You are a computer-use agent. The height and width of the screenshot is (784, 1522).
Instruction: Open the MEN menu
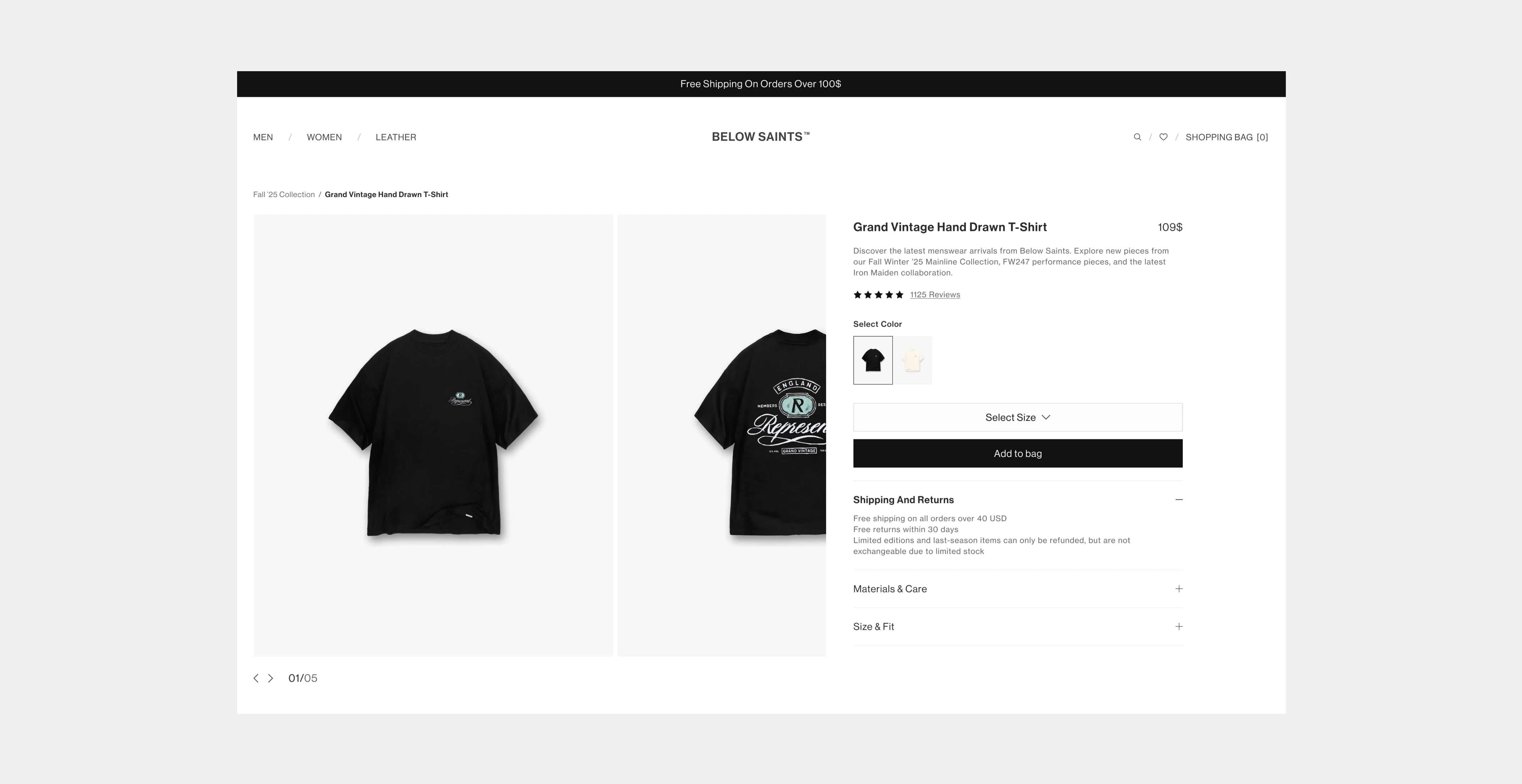263,137
